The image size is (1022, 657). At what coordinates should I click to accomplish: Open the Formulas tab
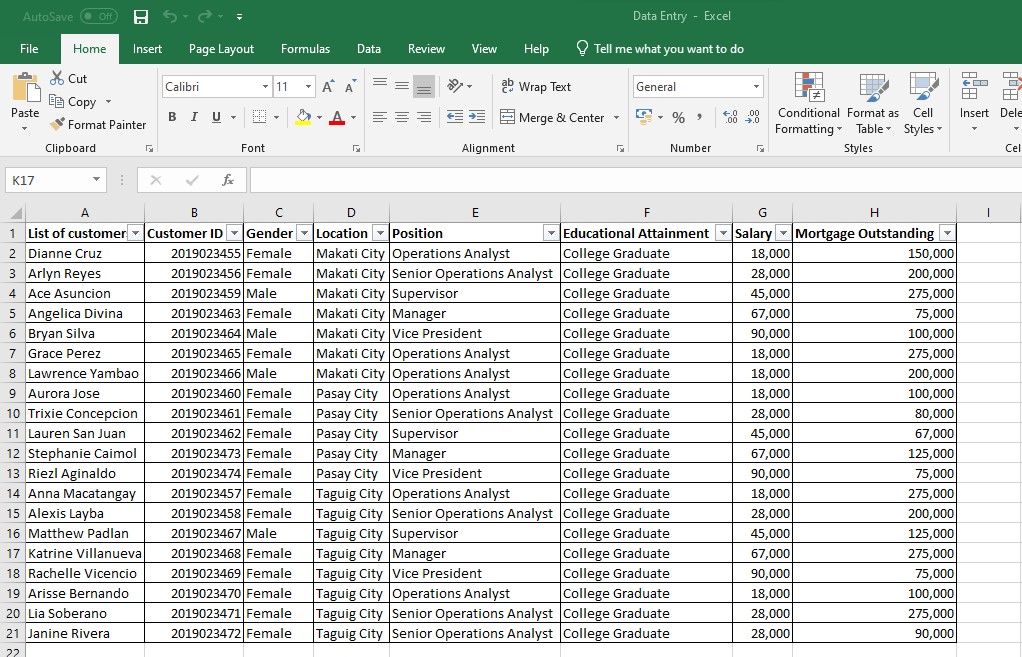tap(305, 49)
